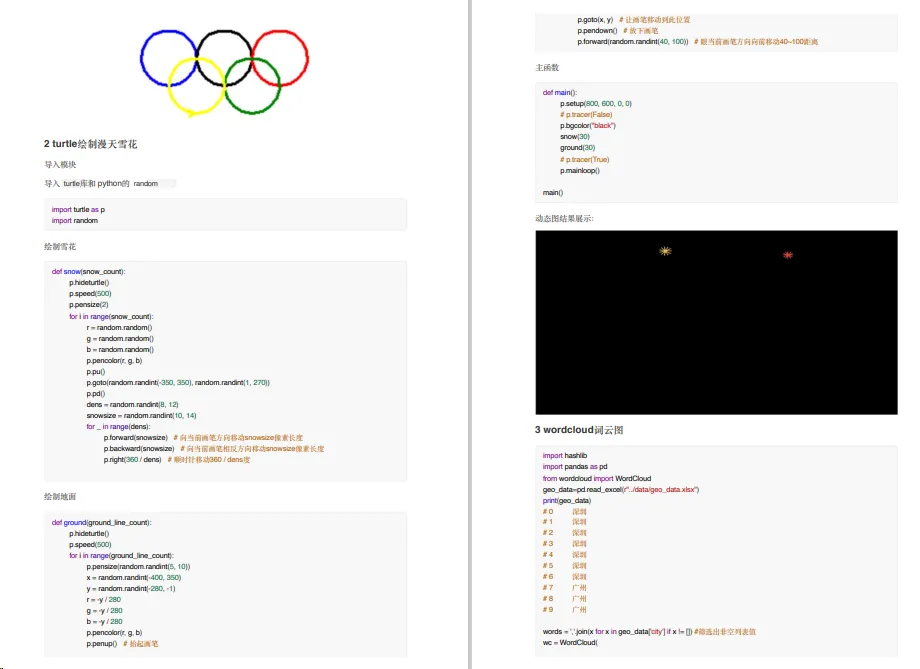Click the line "p.pensize(2)"
The width and height of the screenshot is (920, 669).
pyautogui.click(x=89, y=305)
